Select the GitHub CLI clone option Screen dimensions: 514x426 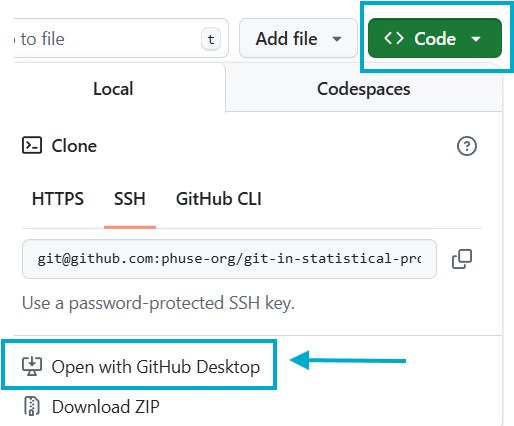219,199
